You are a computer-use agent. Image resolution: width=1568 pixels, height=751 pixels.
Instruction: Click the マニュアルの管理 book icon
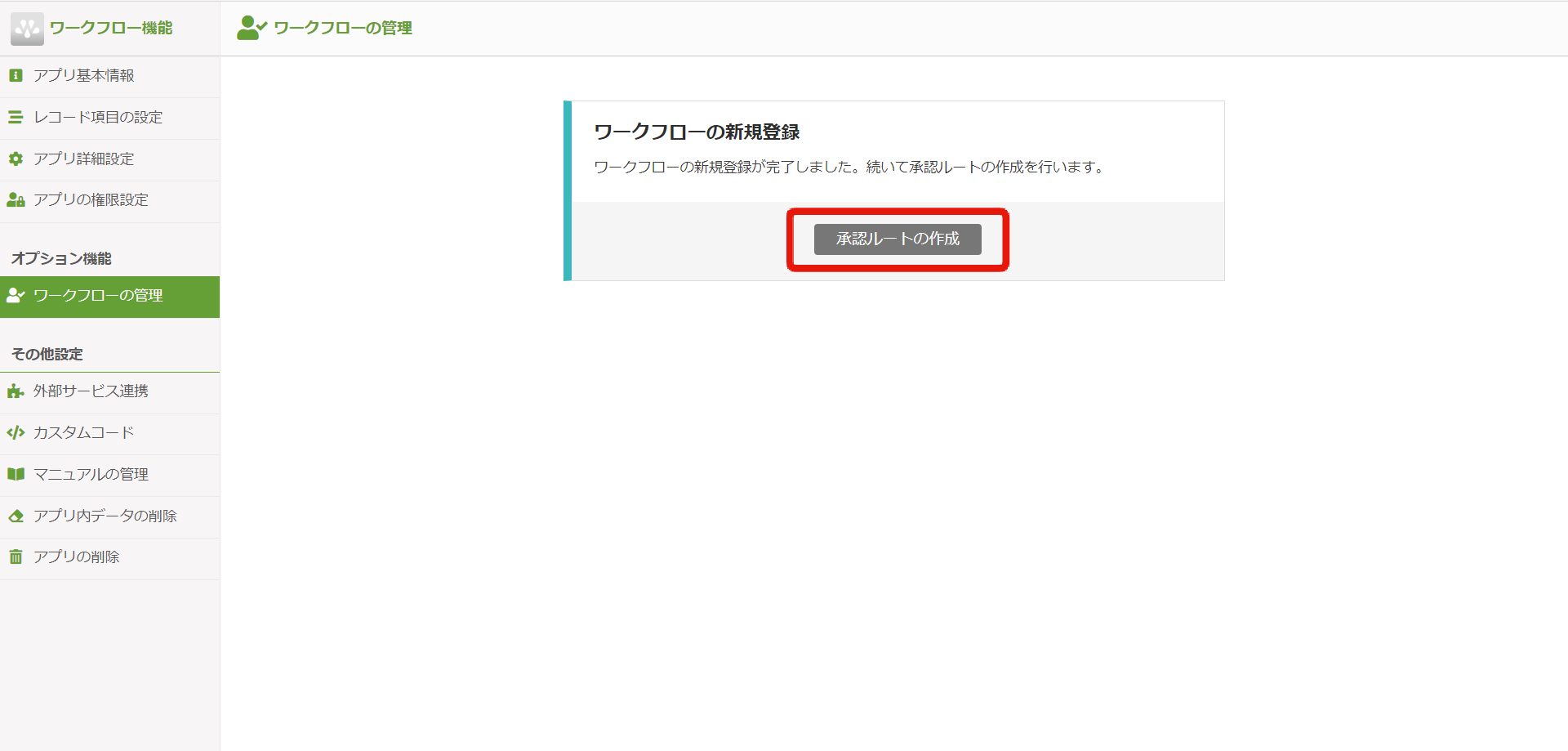coord(16,474)
